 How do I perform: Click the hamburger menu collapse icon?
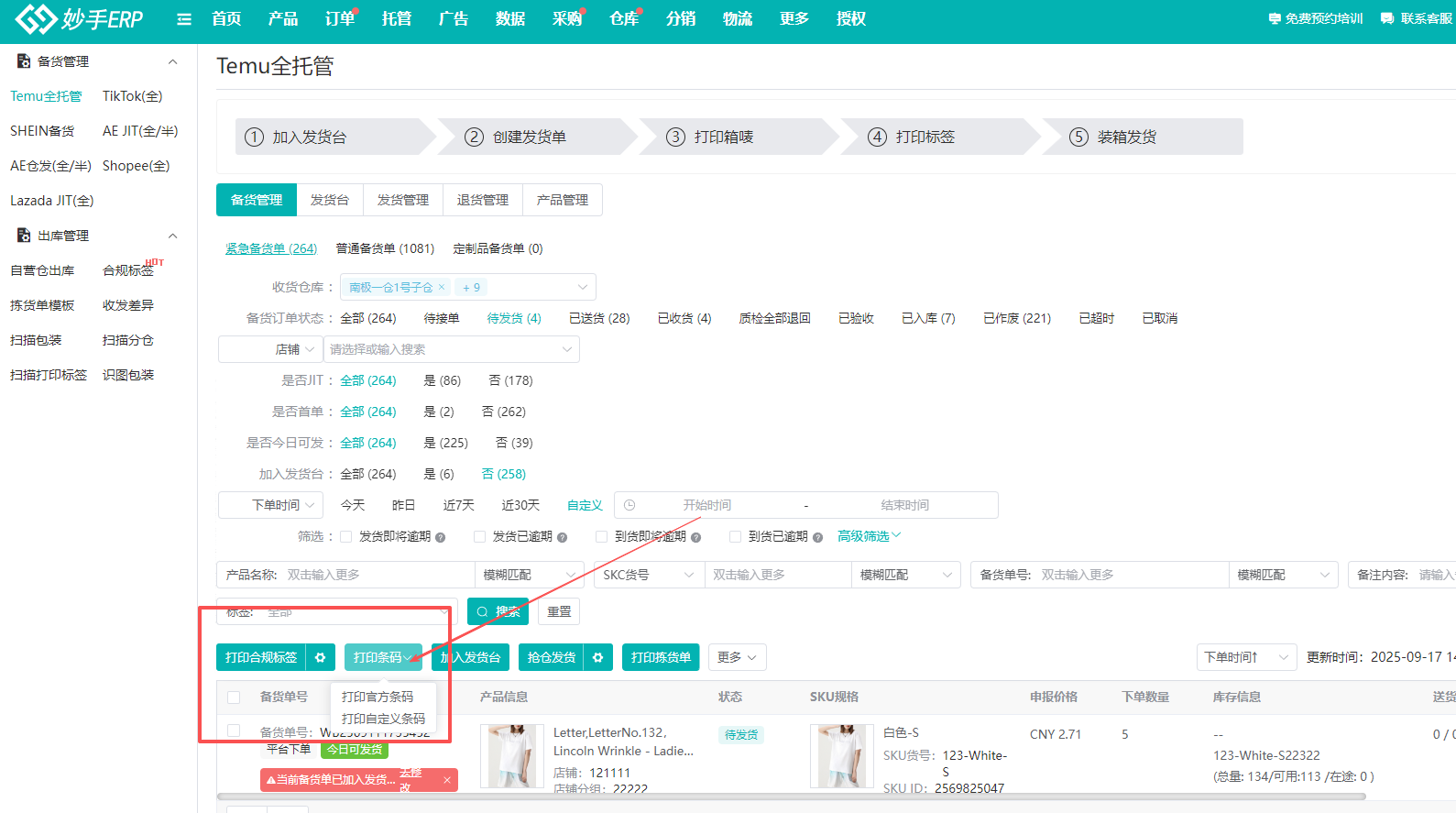(184, 19)
